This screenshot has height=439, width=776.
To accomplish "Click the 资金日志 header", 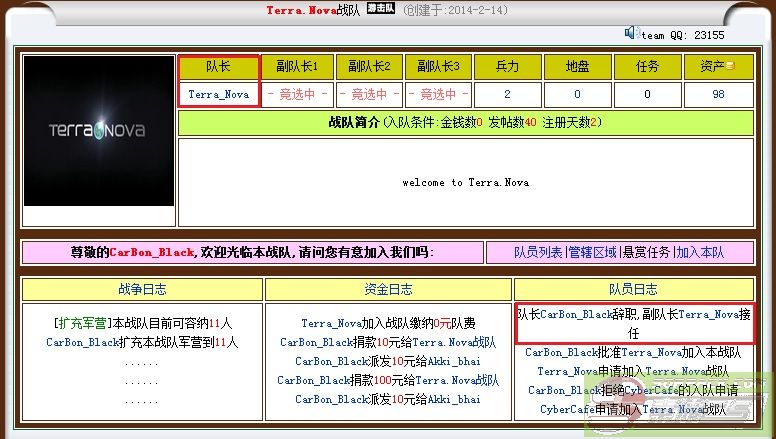I will point(388,290).
